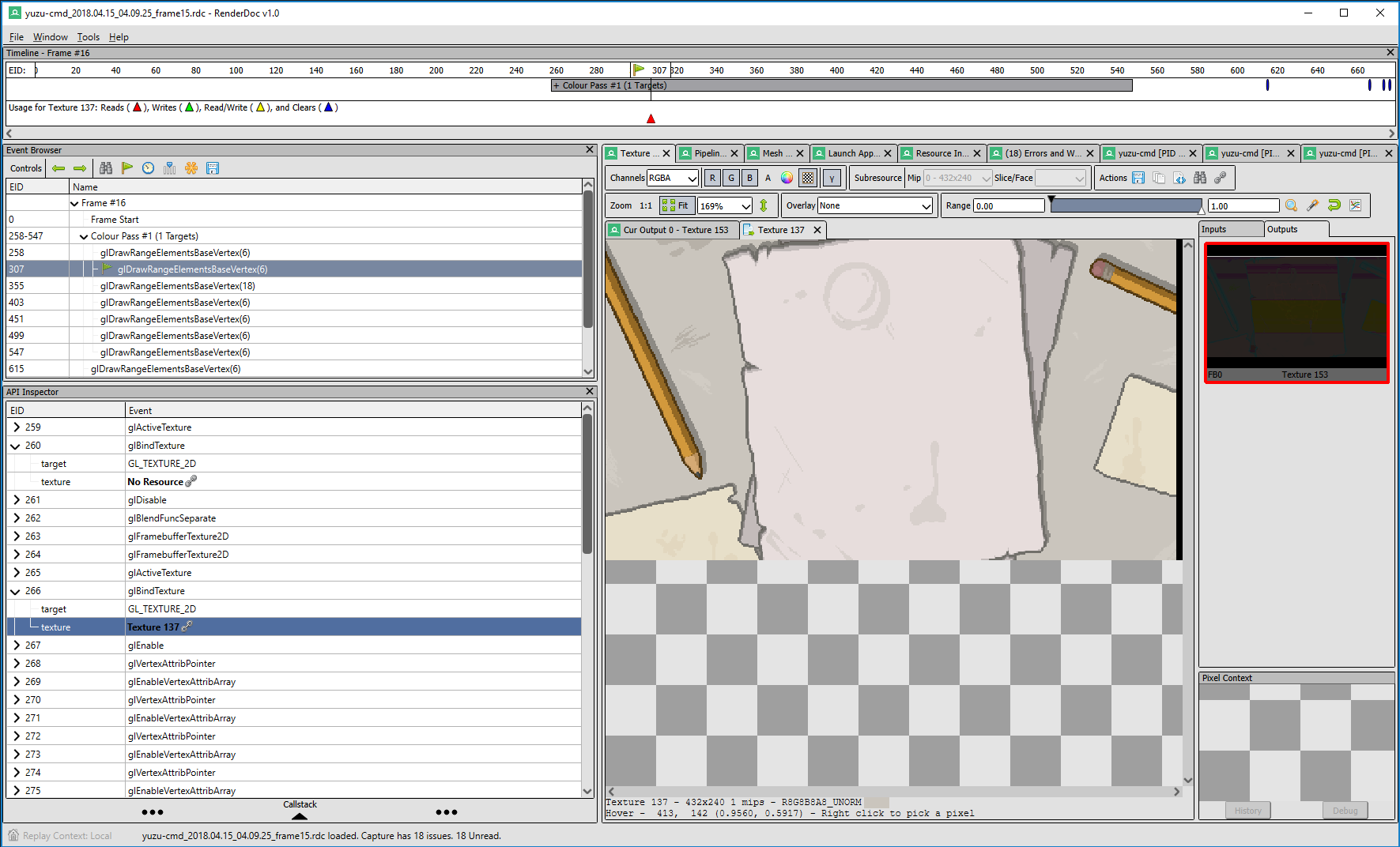Click the bookmark flag icon in Event Browser

pyautogui.click(x=127, y=168)
